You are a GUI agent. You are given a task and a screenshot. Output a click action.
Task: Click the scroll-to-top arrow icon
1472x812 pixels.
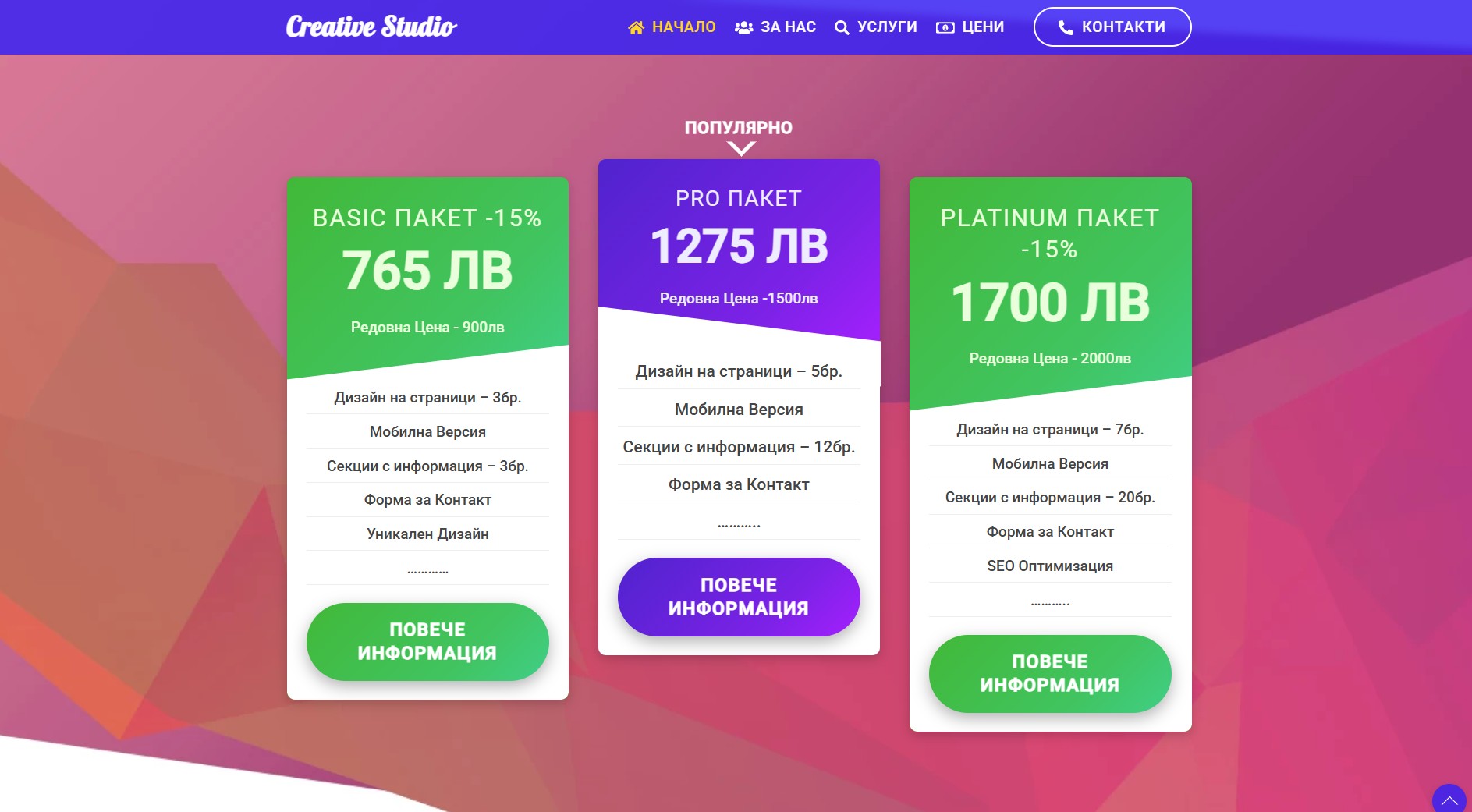click(x=1449, y=800)
